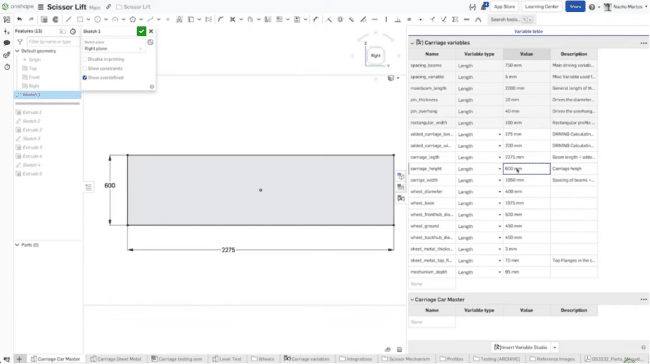Viewport: 650px width, 364px height.
Task: Click the Search tools field
Action: tap(512, 19)
